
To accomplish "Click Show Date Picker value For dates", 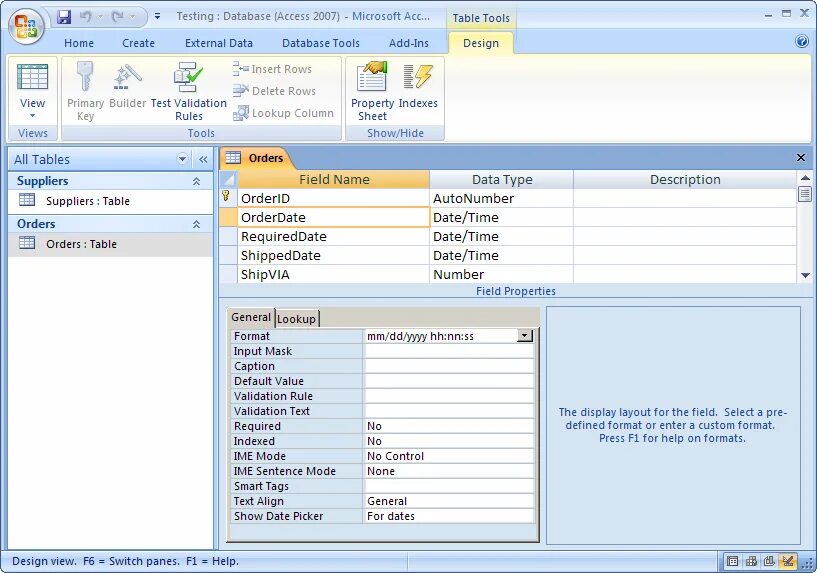I will [449, 516].
